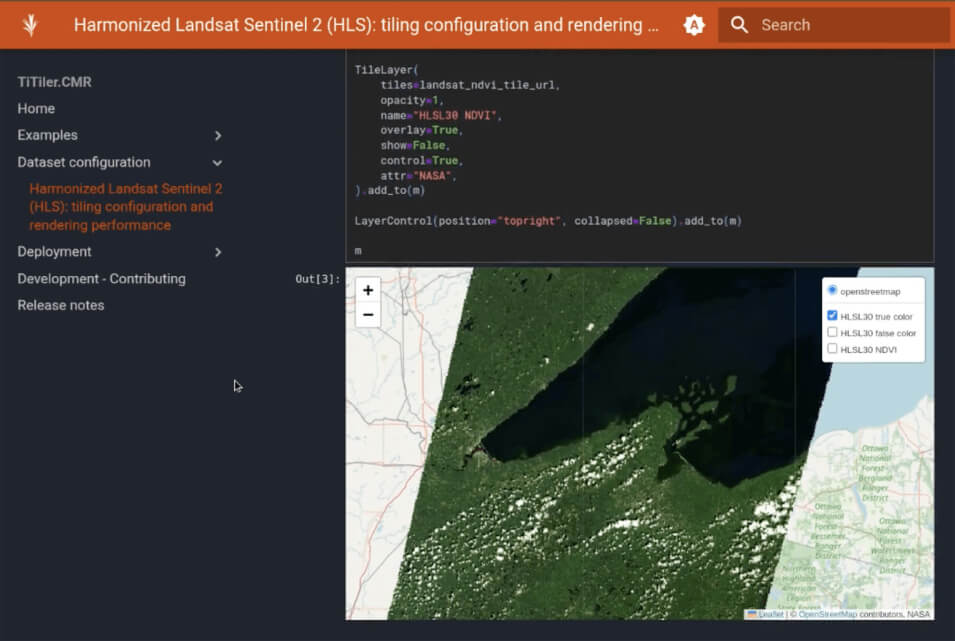Click the search magnifier icon
This screenshot has height=641, width=955.
point(739,25)
